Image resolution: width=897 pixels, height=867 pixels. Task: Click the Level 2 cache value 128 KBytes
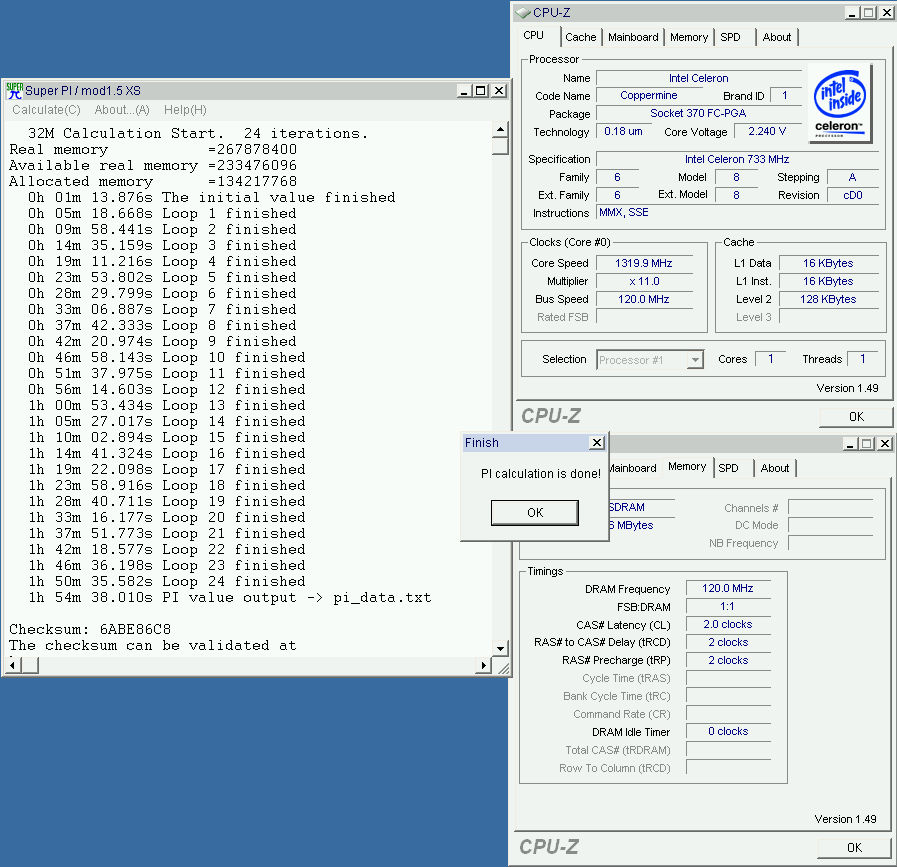click(x=828, y=299)
